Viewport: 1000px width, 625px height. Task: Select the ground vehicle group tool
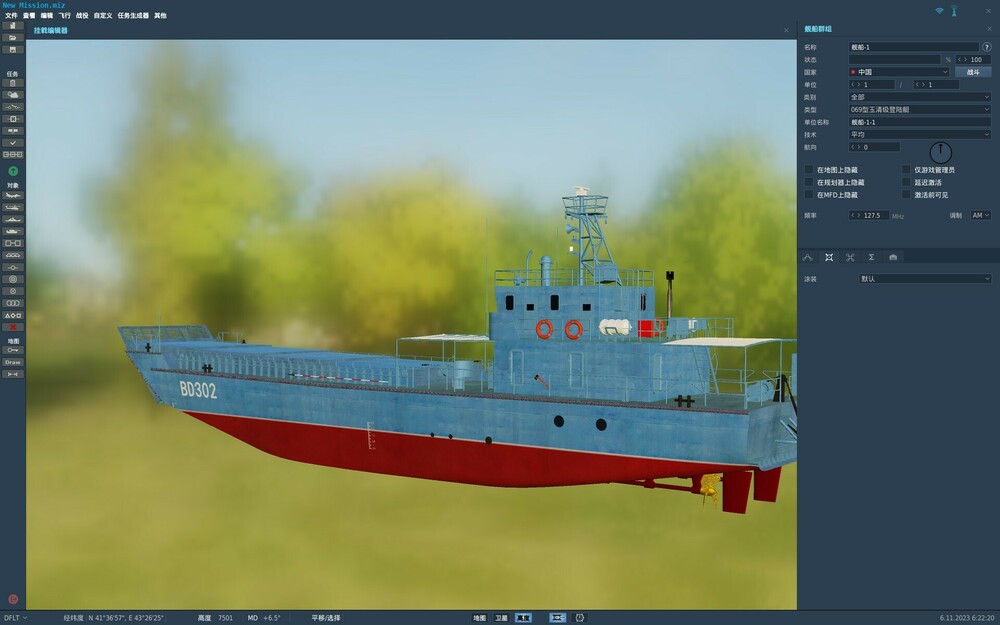(13, 231)
